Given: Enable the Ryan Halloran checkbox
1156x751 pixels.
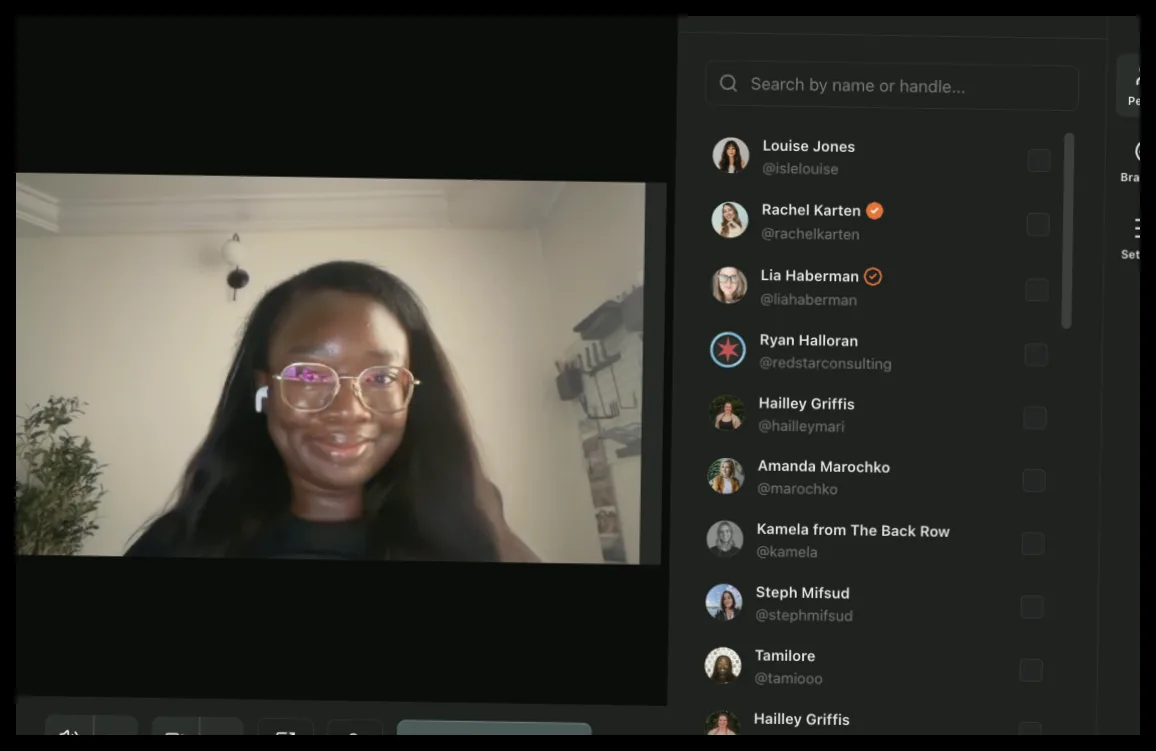Looking at the screenshot, I should point(1037,354).
